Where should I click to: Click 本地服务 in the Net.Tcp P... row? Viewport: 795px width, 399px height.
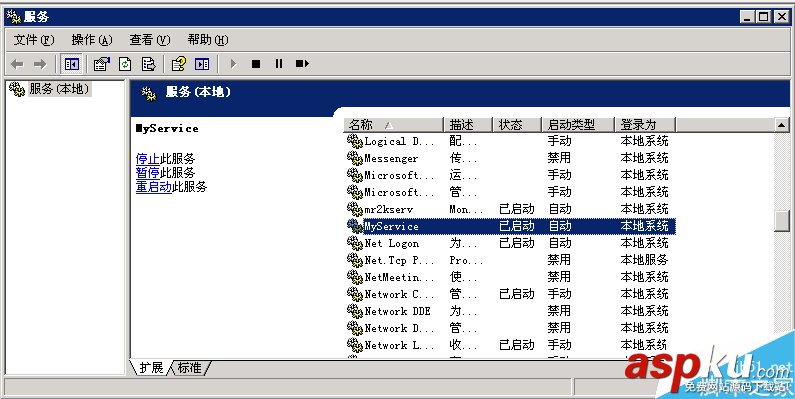tap(644, 260)
